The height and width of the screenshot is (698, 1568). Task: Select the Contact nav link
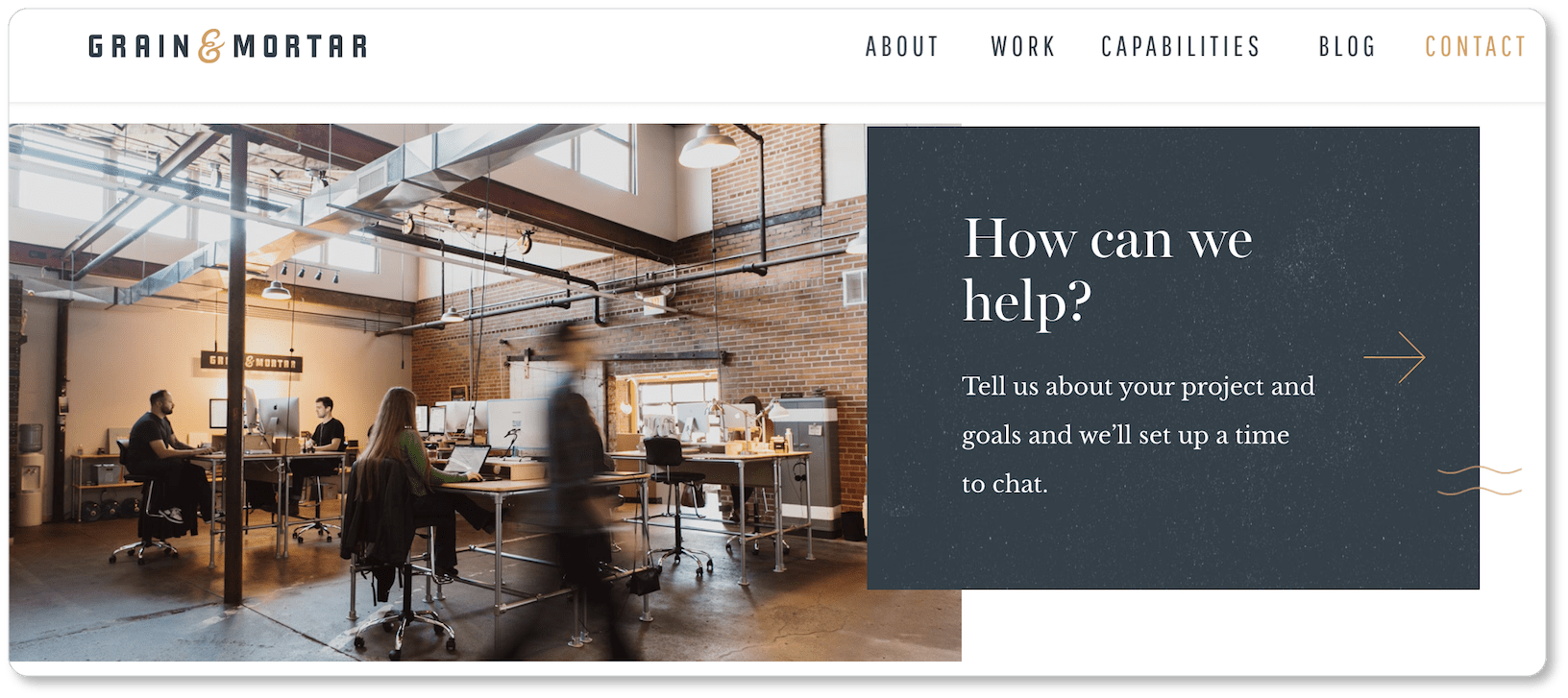pyautogui.click(x=1476, y=46)
